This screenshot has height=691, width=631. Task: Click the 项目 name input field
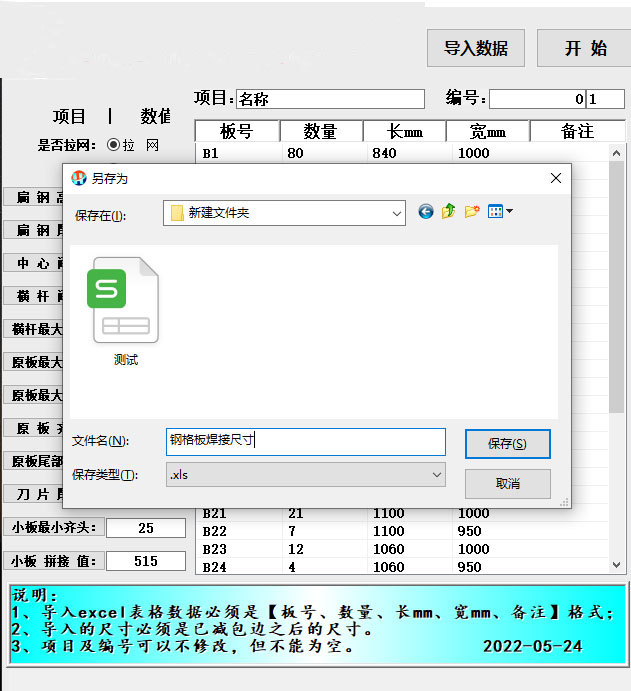click(329, 99)
